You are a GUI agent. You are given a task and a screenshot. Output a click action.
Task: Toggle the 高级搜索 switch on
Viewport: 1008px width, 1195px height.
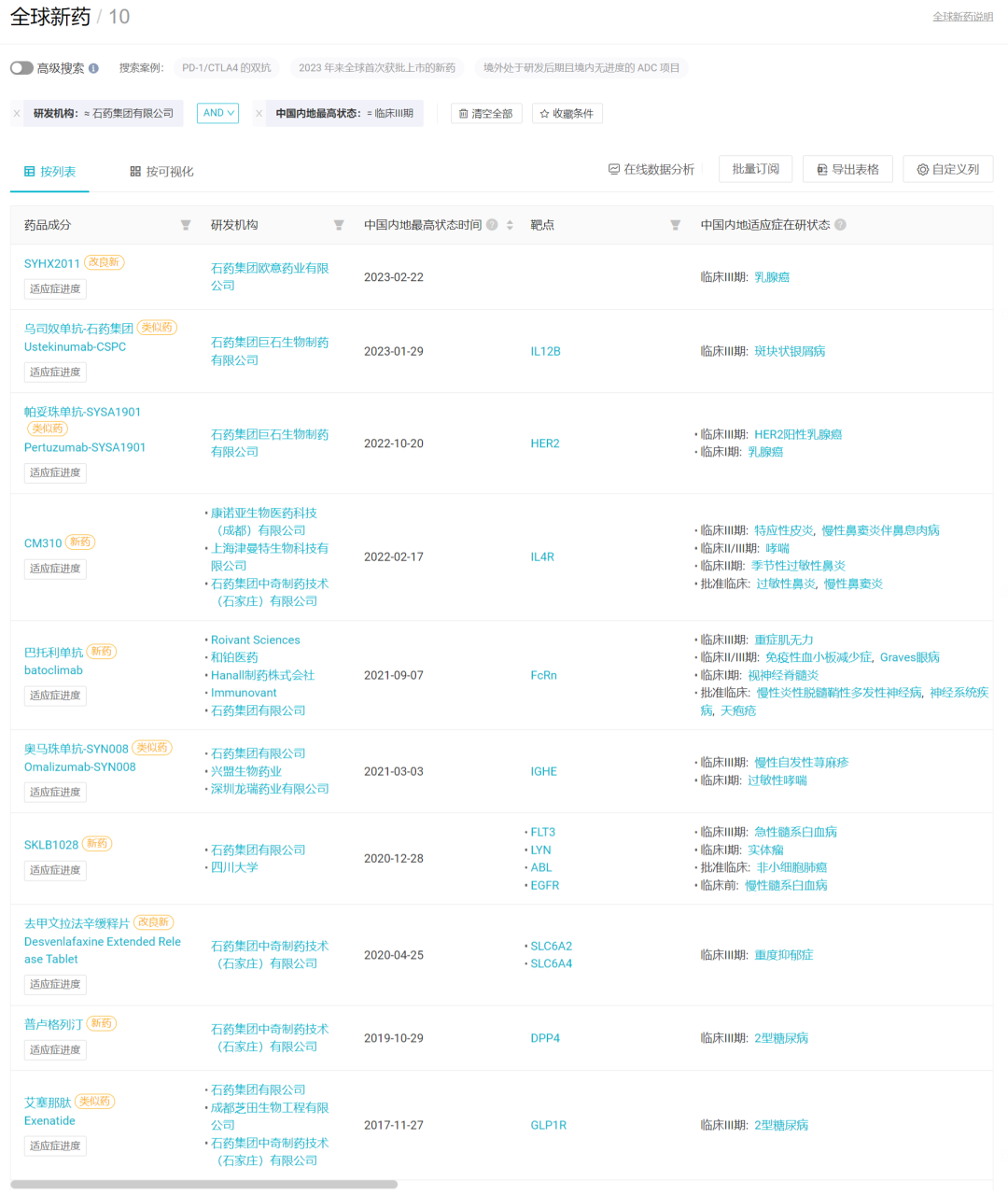point(21,68)
